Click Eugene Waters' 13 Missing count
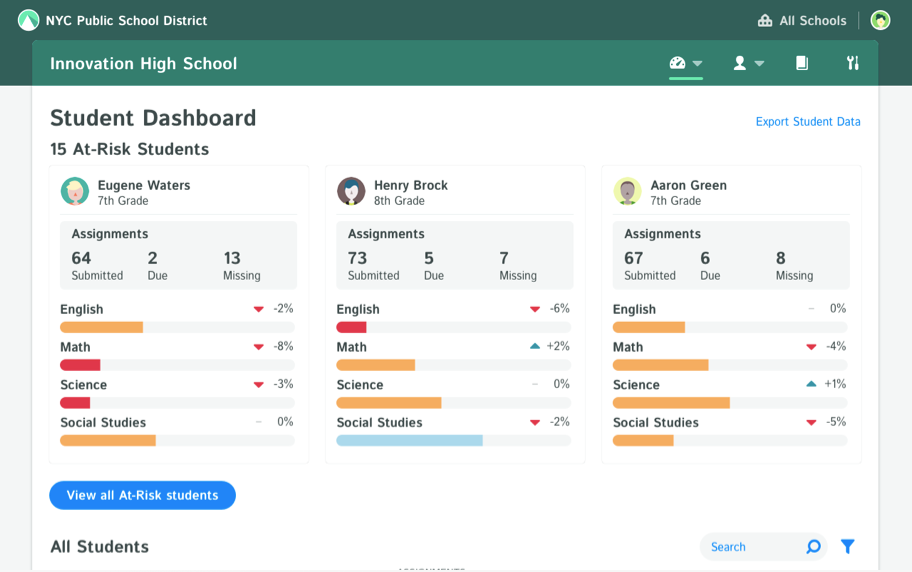The width and height of the screenshot is (912, 572). (x=232, y=258)
